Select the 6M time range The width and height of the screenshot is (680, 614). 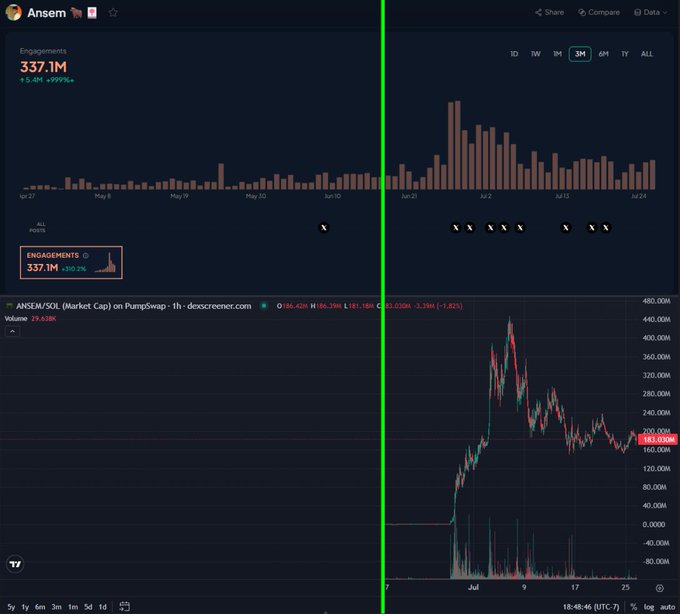coord(603,54)
